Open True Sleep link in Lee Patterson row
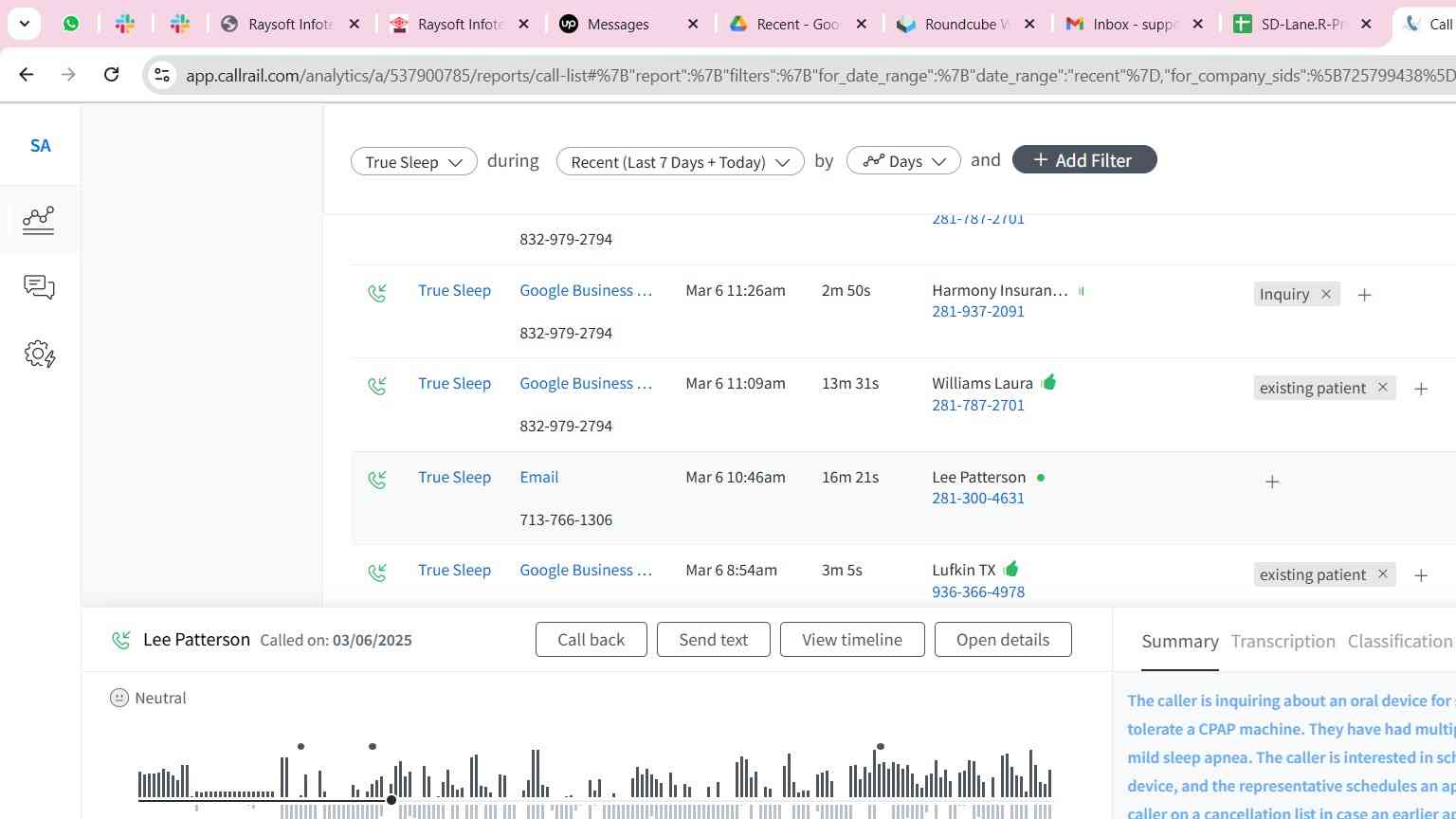The height and width of the screenshot is (819, 1456). point(454,477)
